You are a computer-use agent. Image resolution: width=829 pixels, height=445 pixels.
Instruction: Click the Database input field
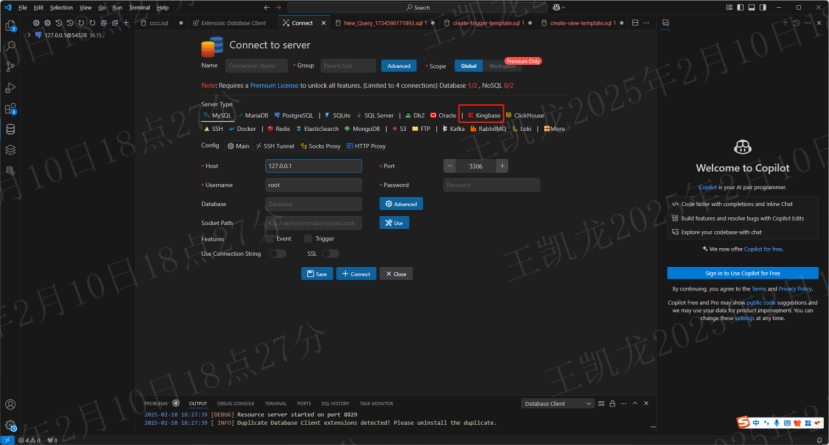click(314, 203)
